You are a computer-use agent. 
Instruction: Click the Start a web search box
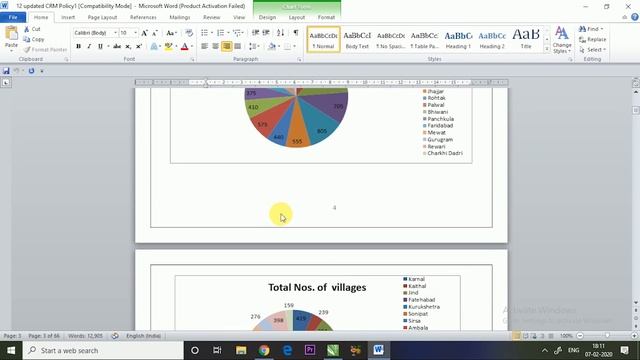click(103, 350)
